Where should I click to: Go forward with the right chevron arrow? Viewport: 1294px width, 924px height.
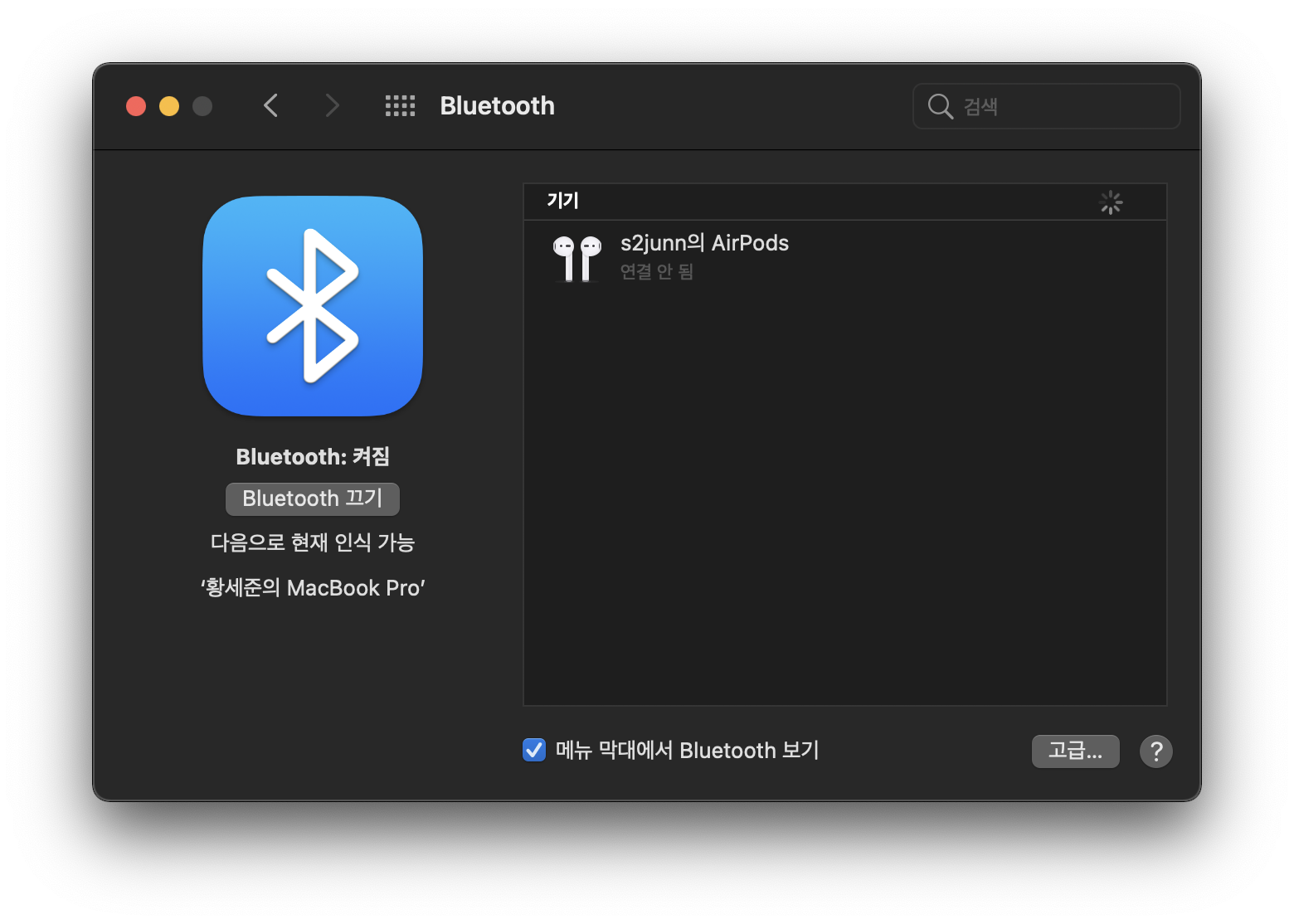(332, 105)
